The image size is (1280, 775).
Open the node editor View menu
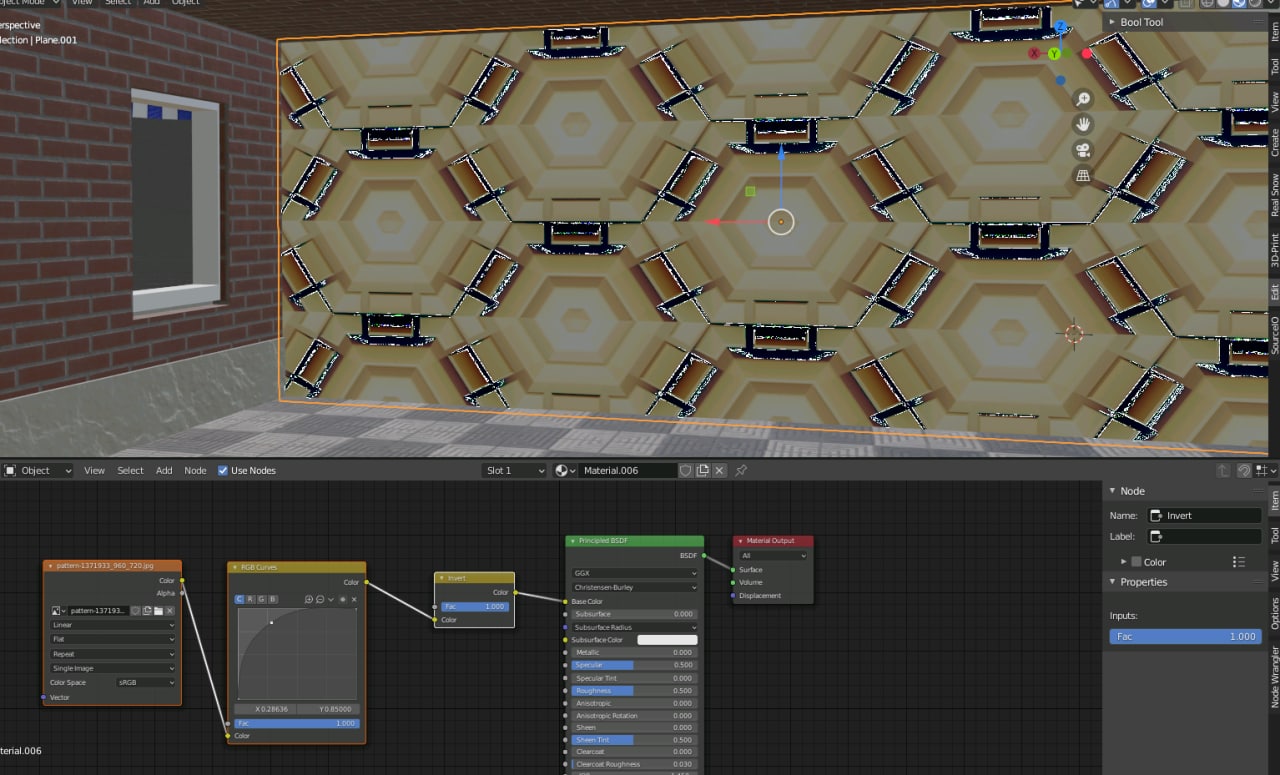[94, 470]
